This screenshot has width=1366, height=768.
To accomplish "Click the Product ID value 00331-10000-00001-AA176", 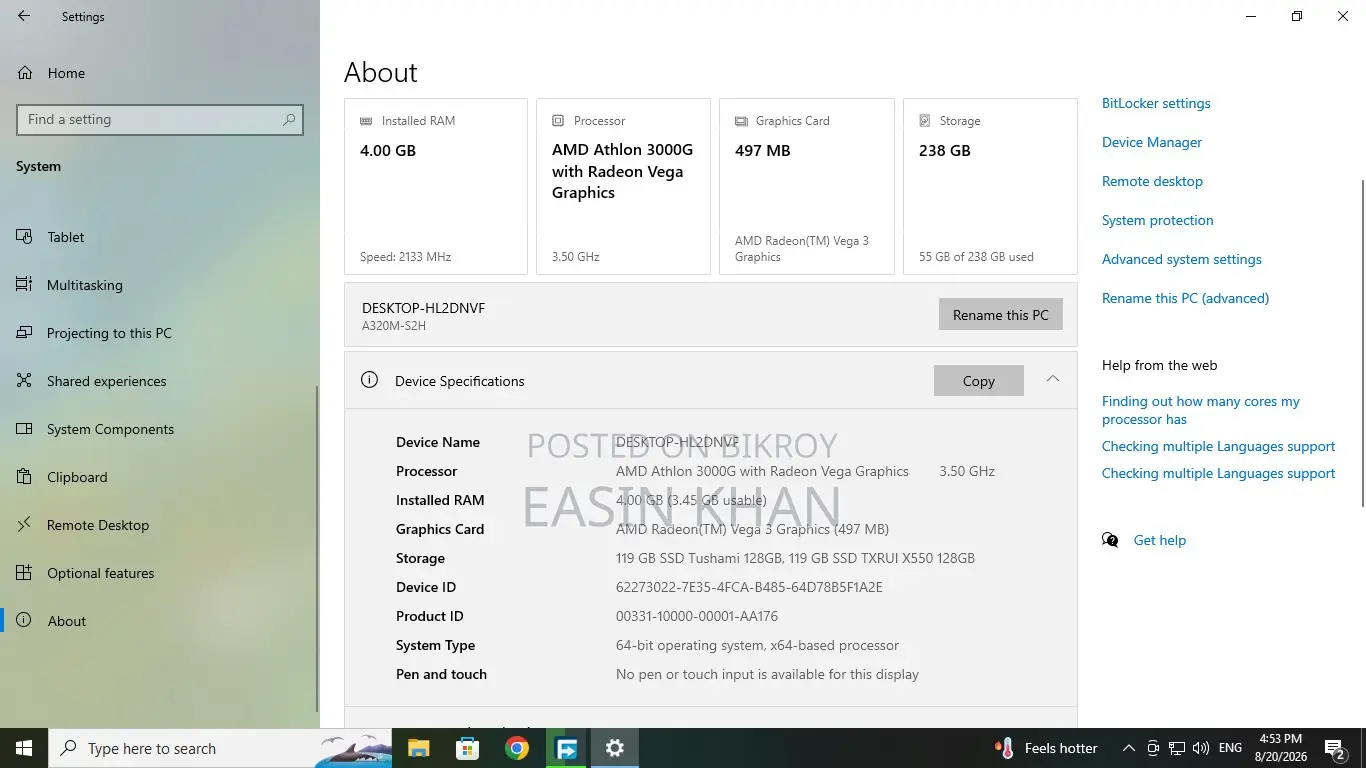I will click(x=697, y=616).
